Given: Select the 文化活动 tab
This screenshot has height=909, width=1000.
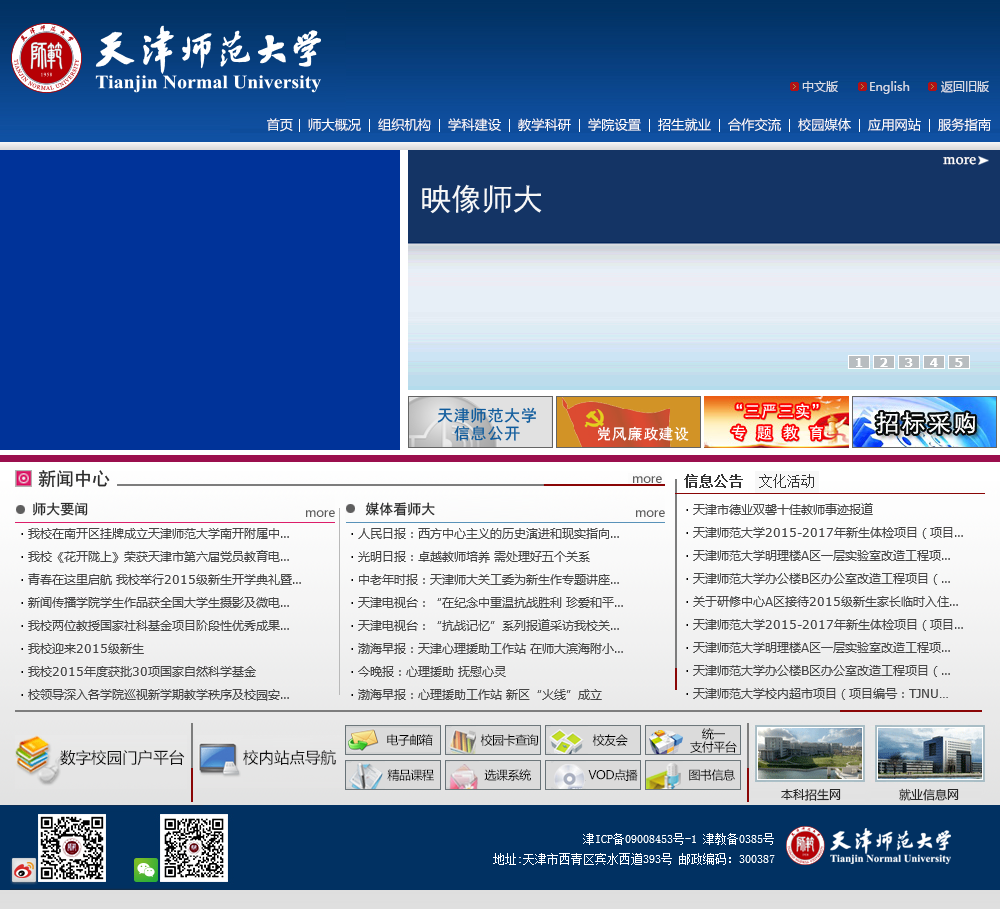Looking at the screenshot, I should (x=786, y=481).
